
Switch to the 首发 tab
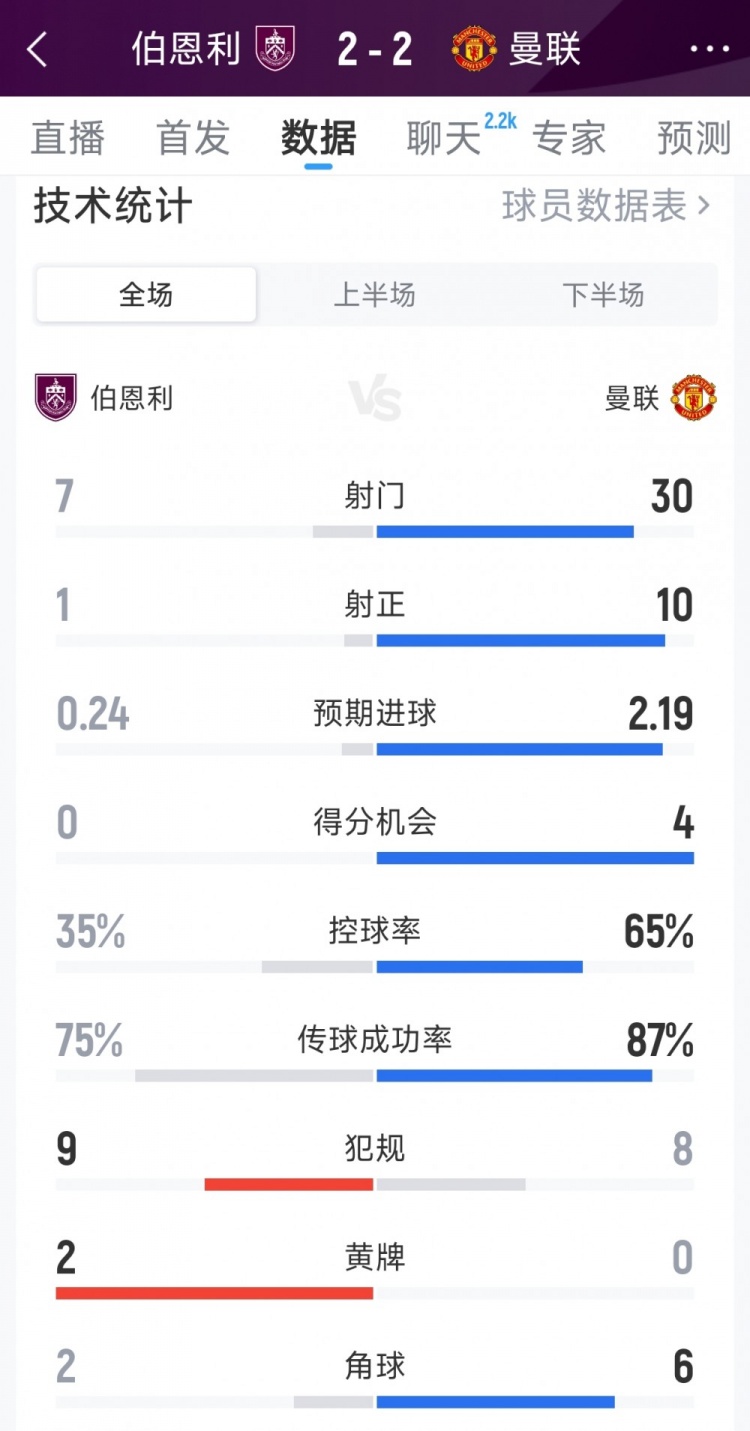(192, 139)
